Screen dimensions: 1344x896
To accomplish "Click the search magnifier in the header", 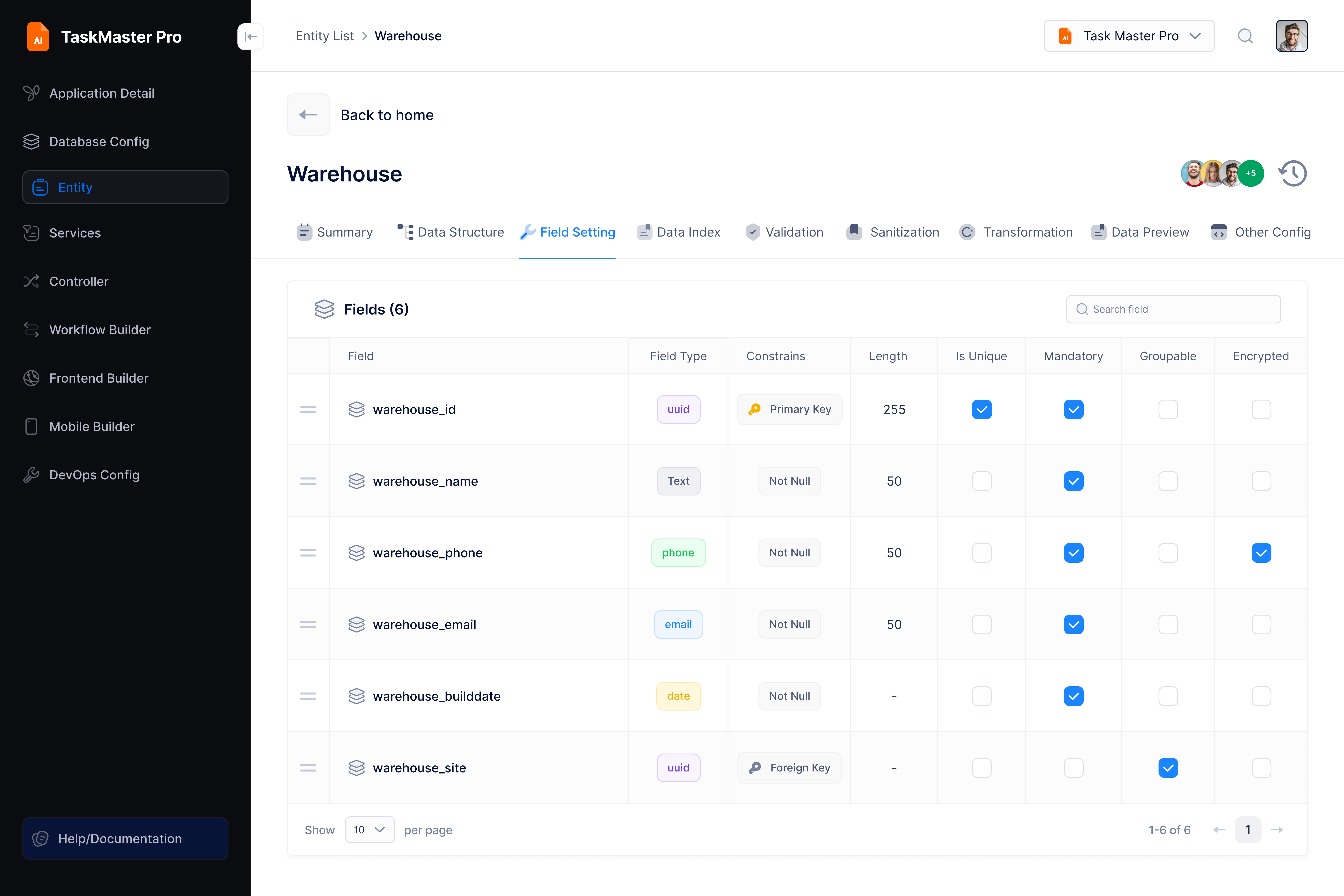I will point(1245,36).
